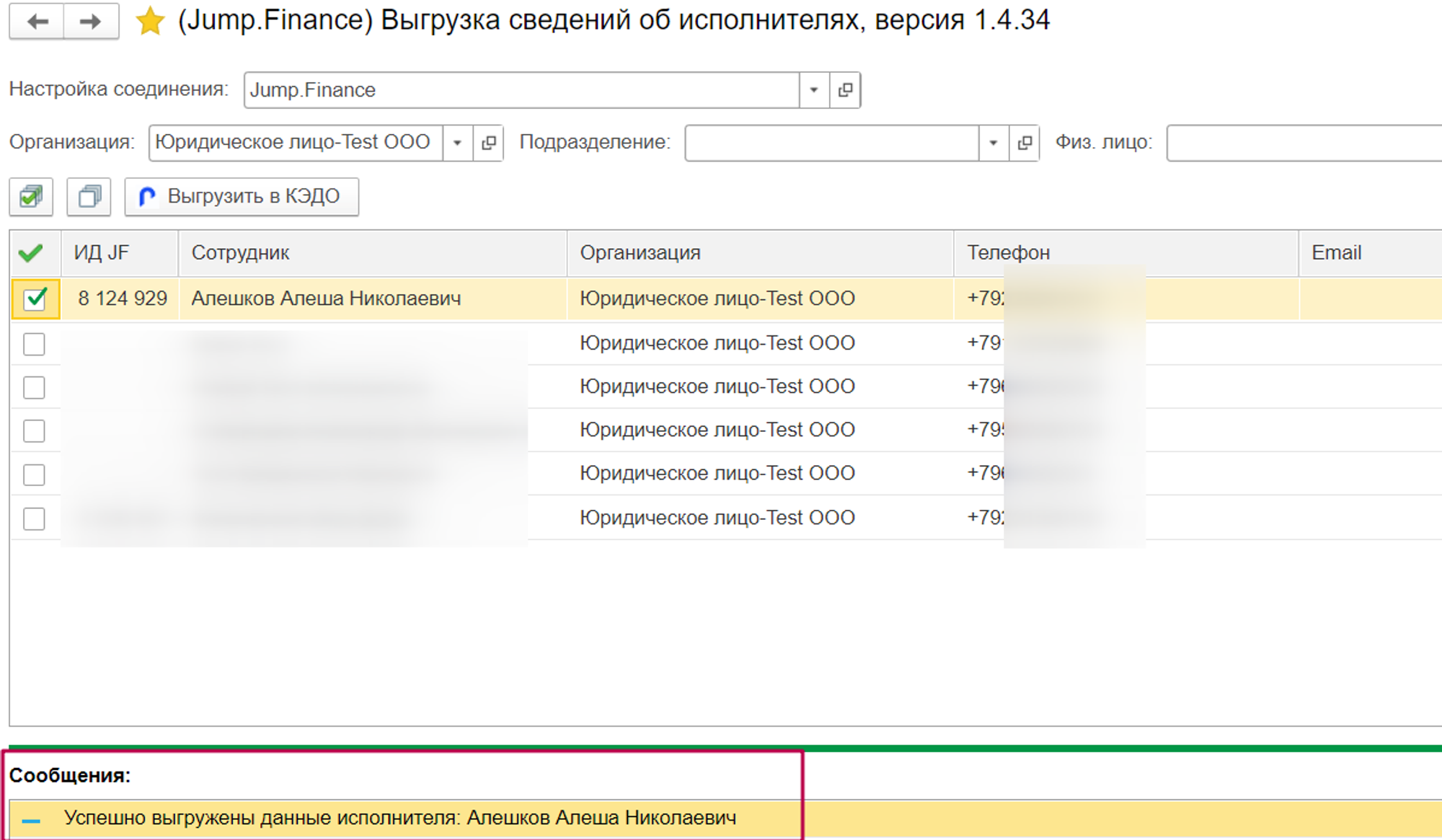The image size is (1442, 840).
Task: Click the Выгрузить в КЭДО button
Action: tap(242, 196)
